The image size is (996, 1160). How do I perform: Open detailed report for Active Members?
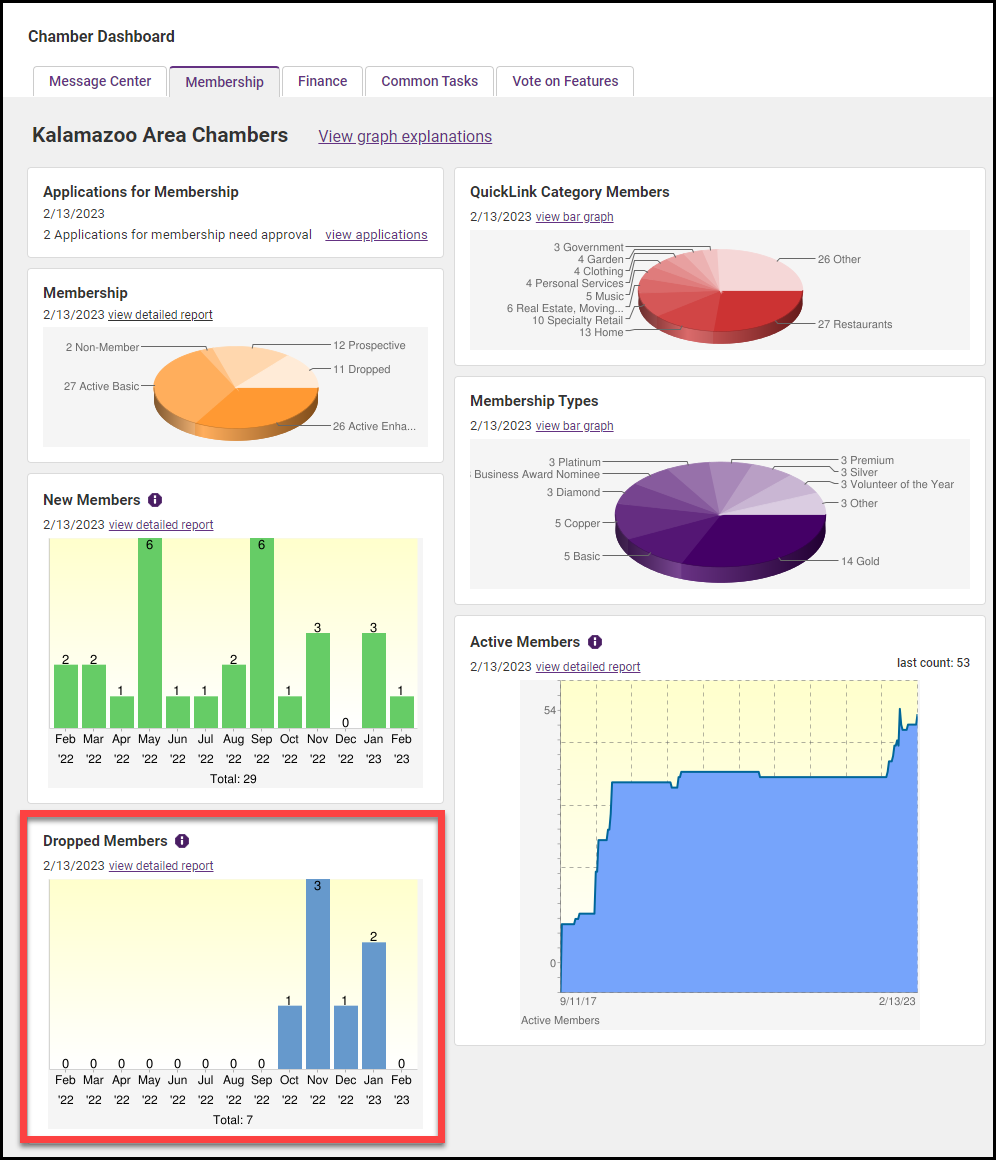(x=587, y=666)
